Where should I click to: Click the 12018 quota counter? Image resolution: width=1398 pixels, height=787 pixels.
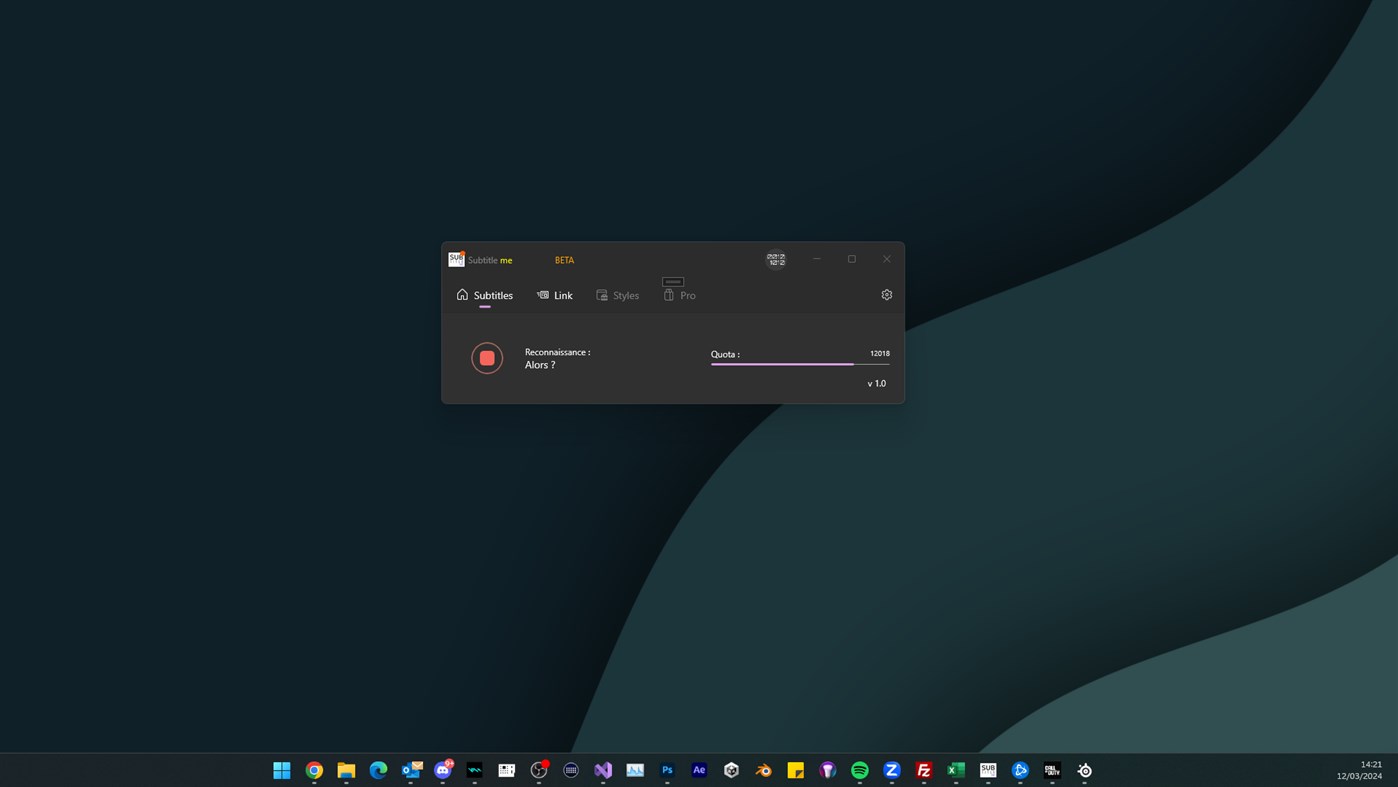point(879,353)
